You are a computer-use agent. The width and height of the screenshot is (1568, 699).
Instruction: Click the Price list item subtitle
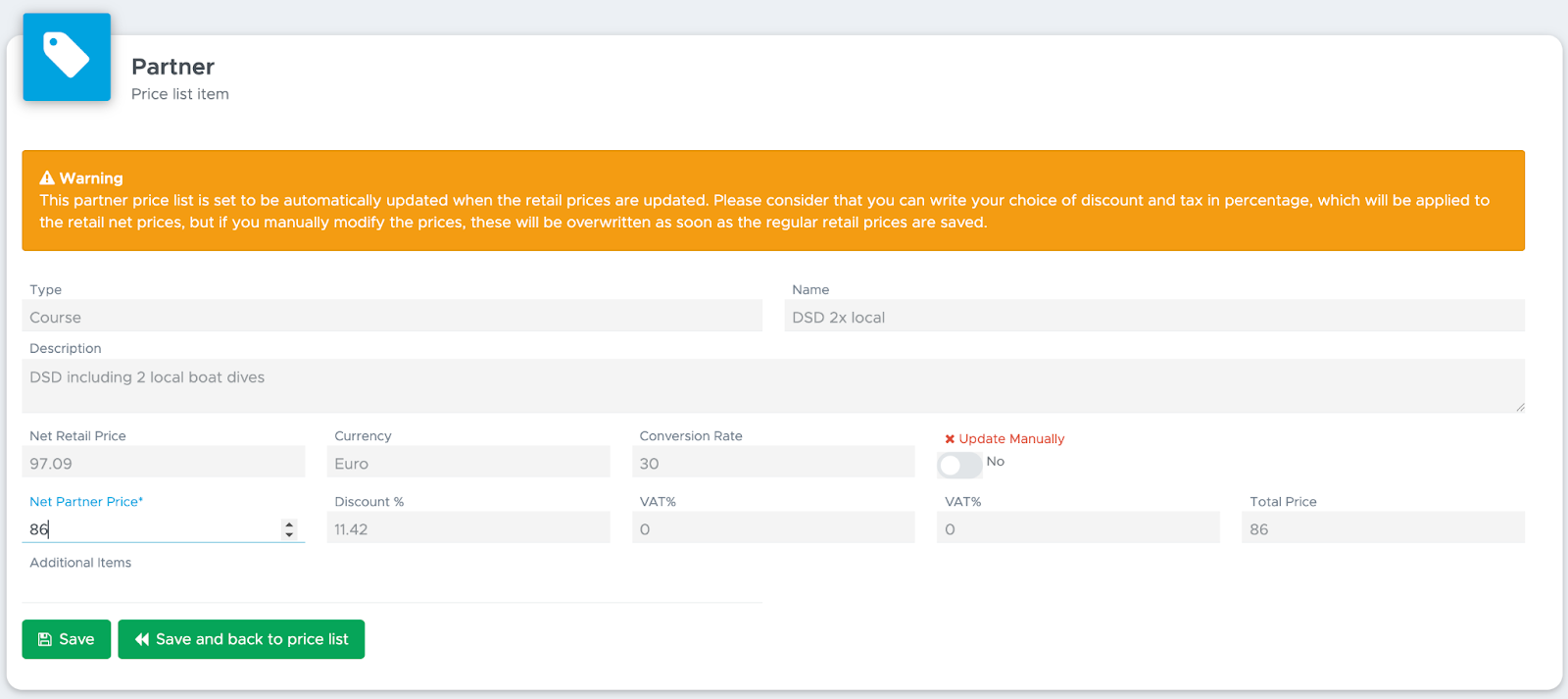pyautogui.click(x=180, y=94)
